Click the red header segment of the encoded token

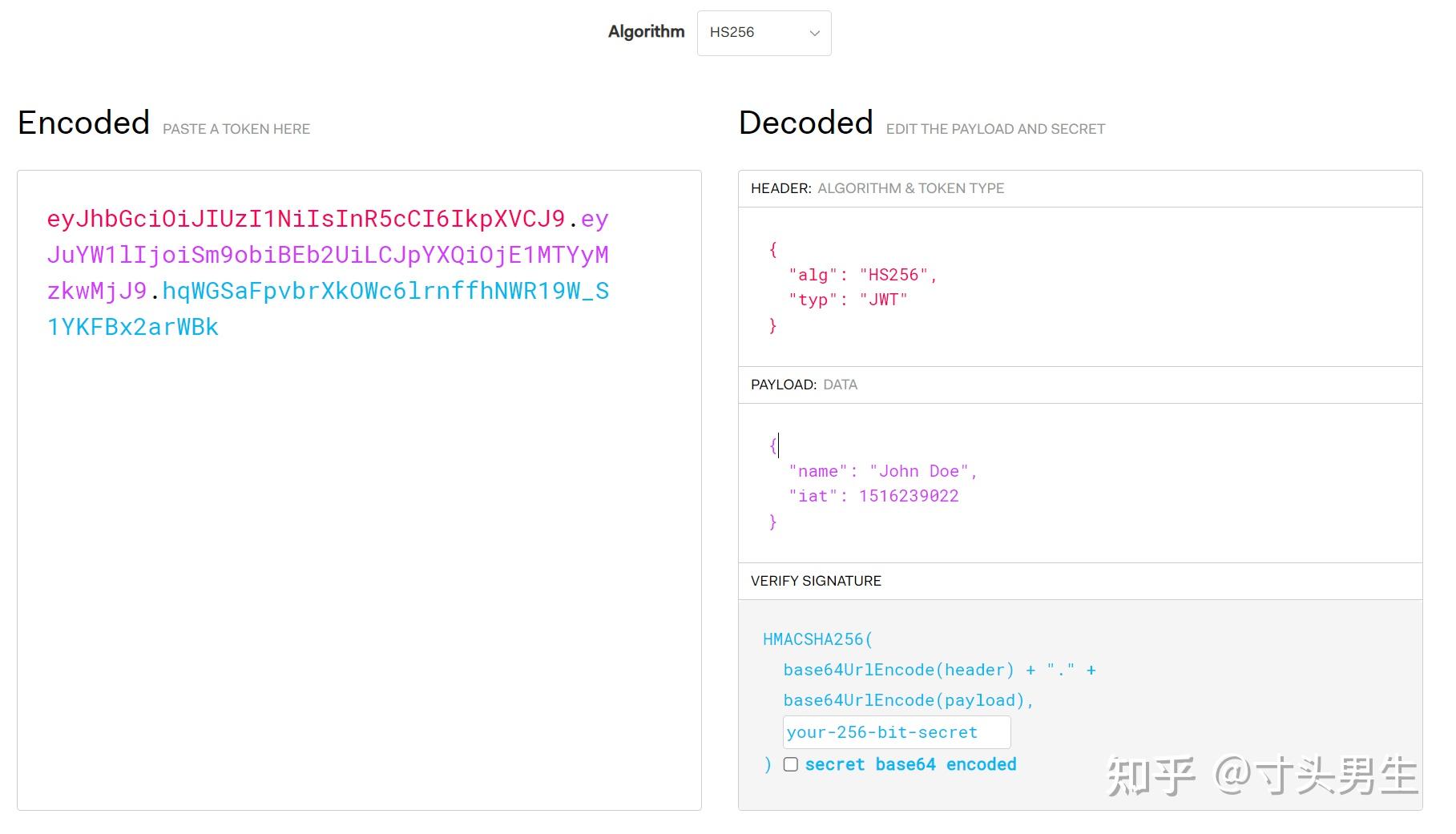pos(305,219)
